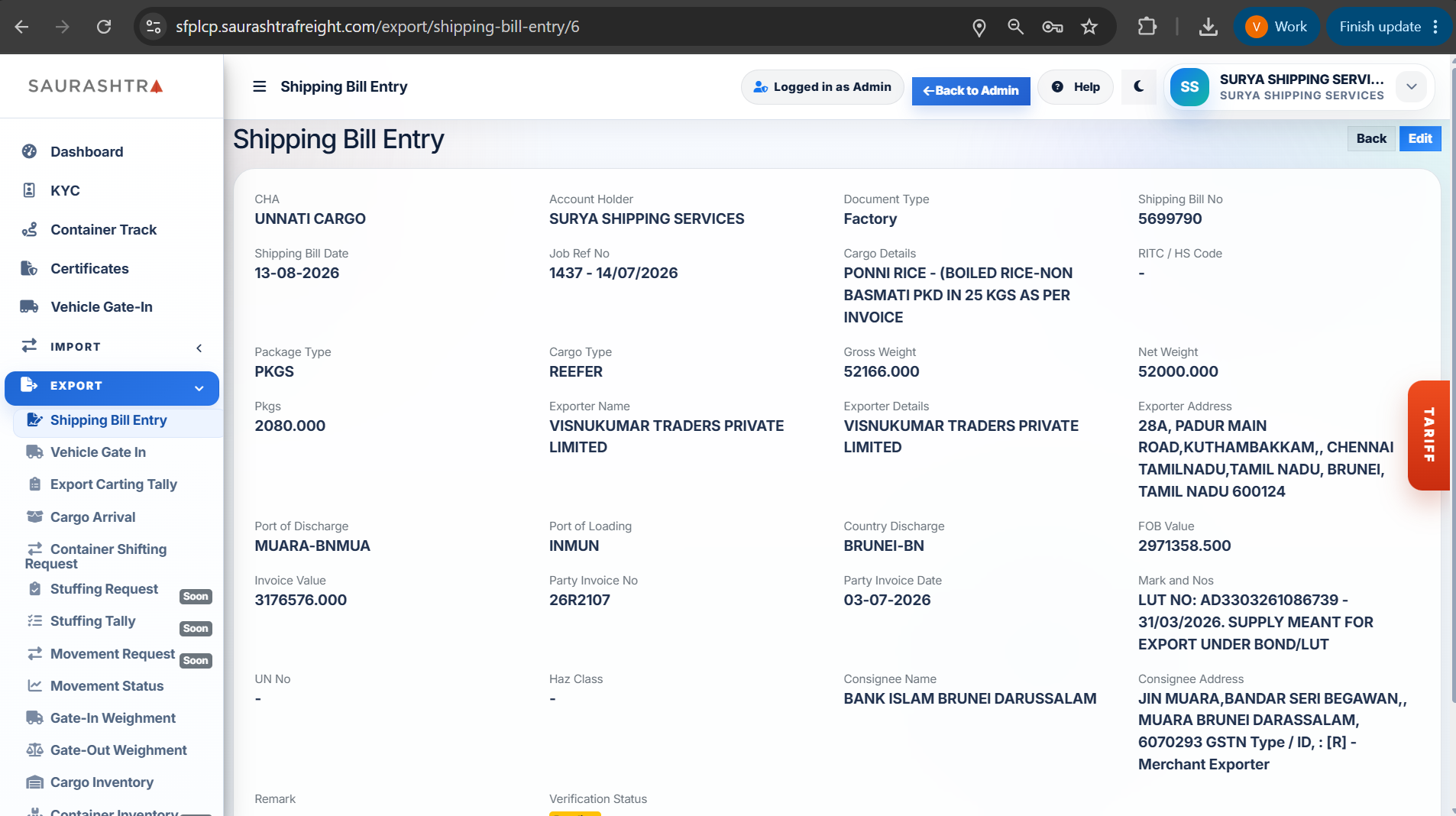Screen dimensions: 1456x816
Task: Open the KYC menu item
Action: [65, 190]
